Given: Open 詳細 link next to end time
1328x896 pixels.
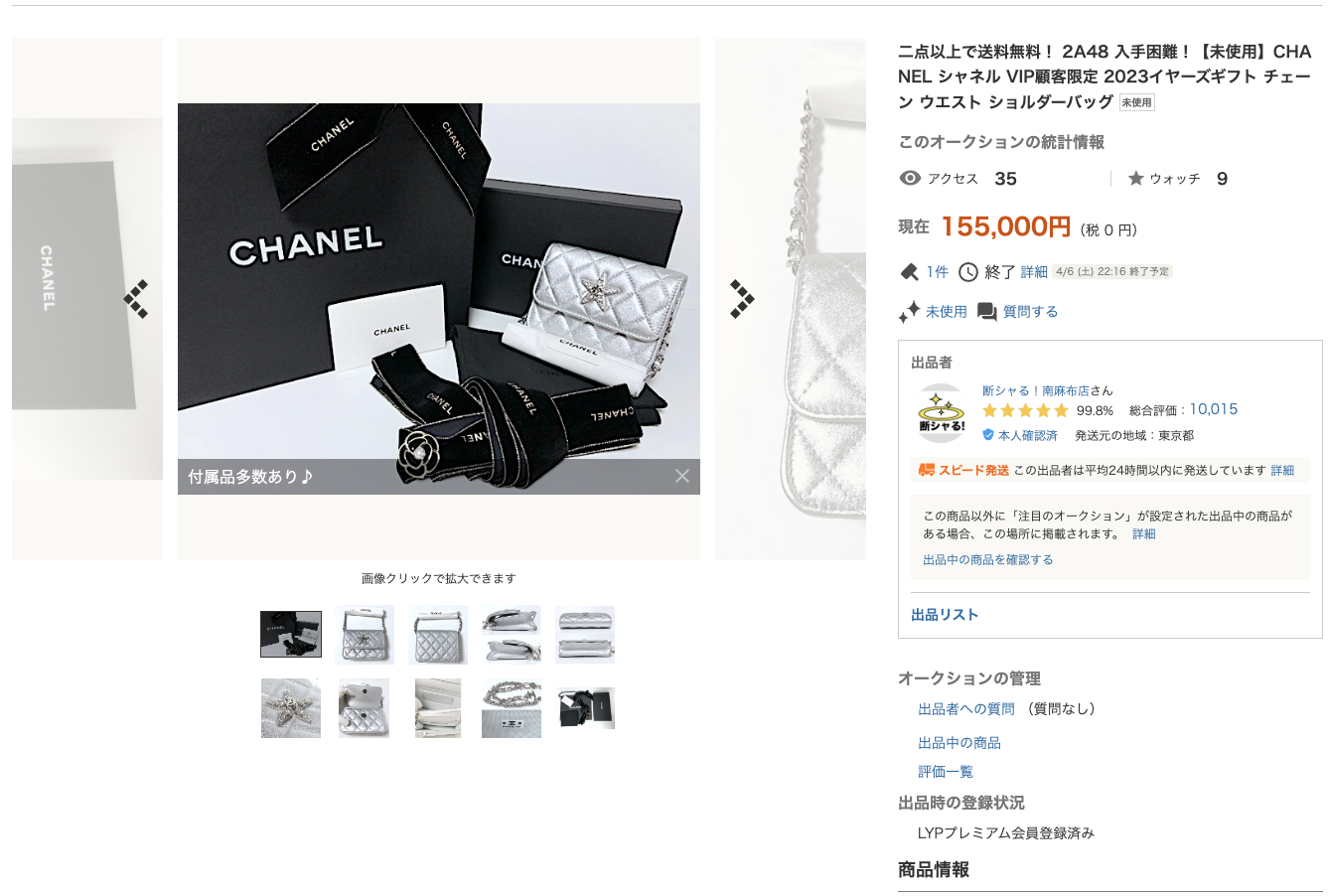Looking at the screenshot, I should (1034, 272).
